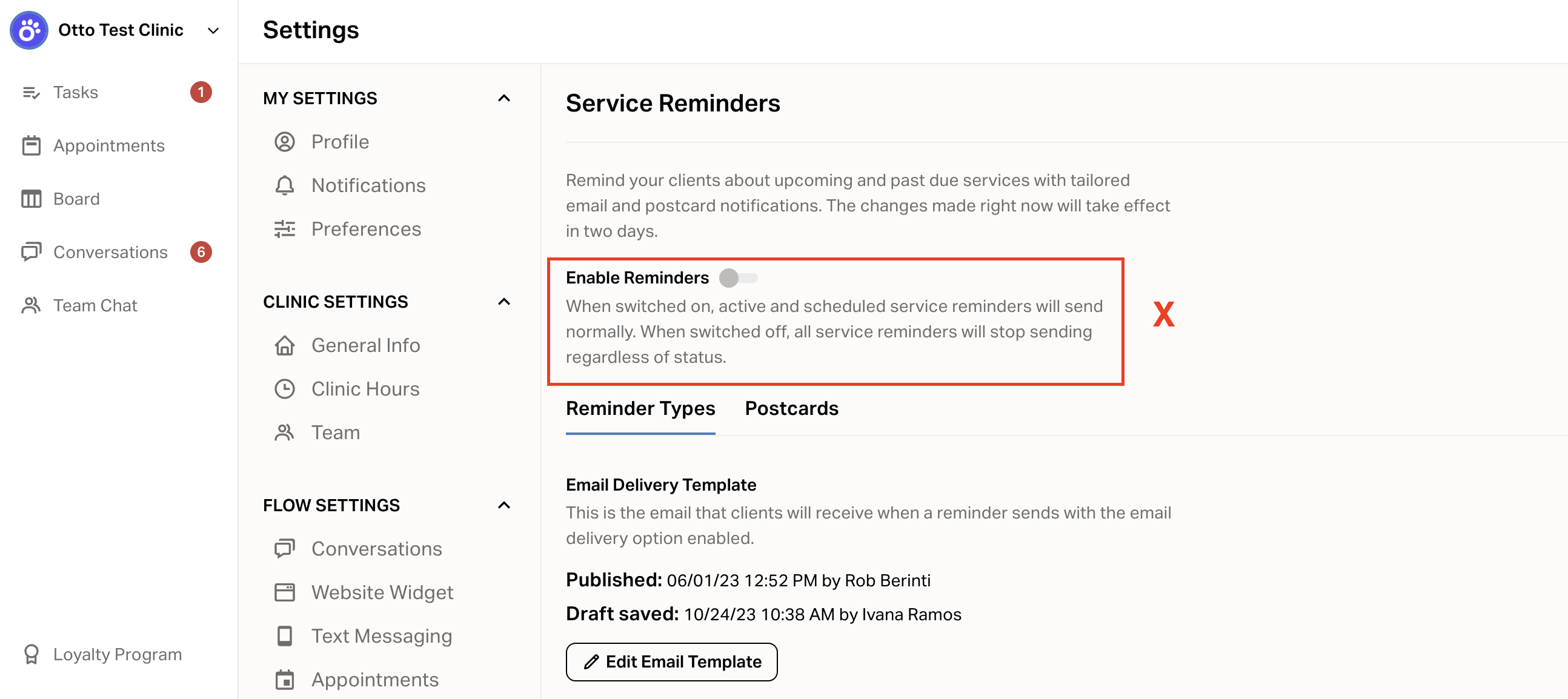Select the Reminder Types tab
The height and width of the screenshot is (699, 1568).
[x=640, y=409]
